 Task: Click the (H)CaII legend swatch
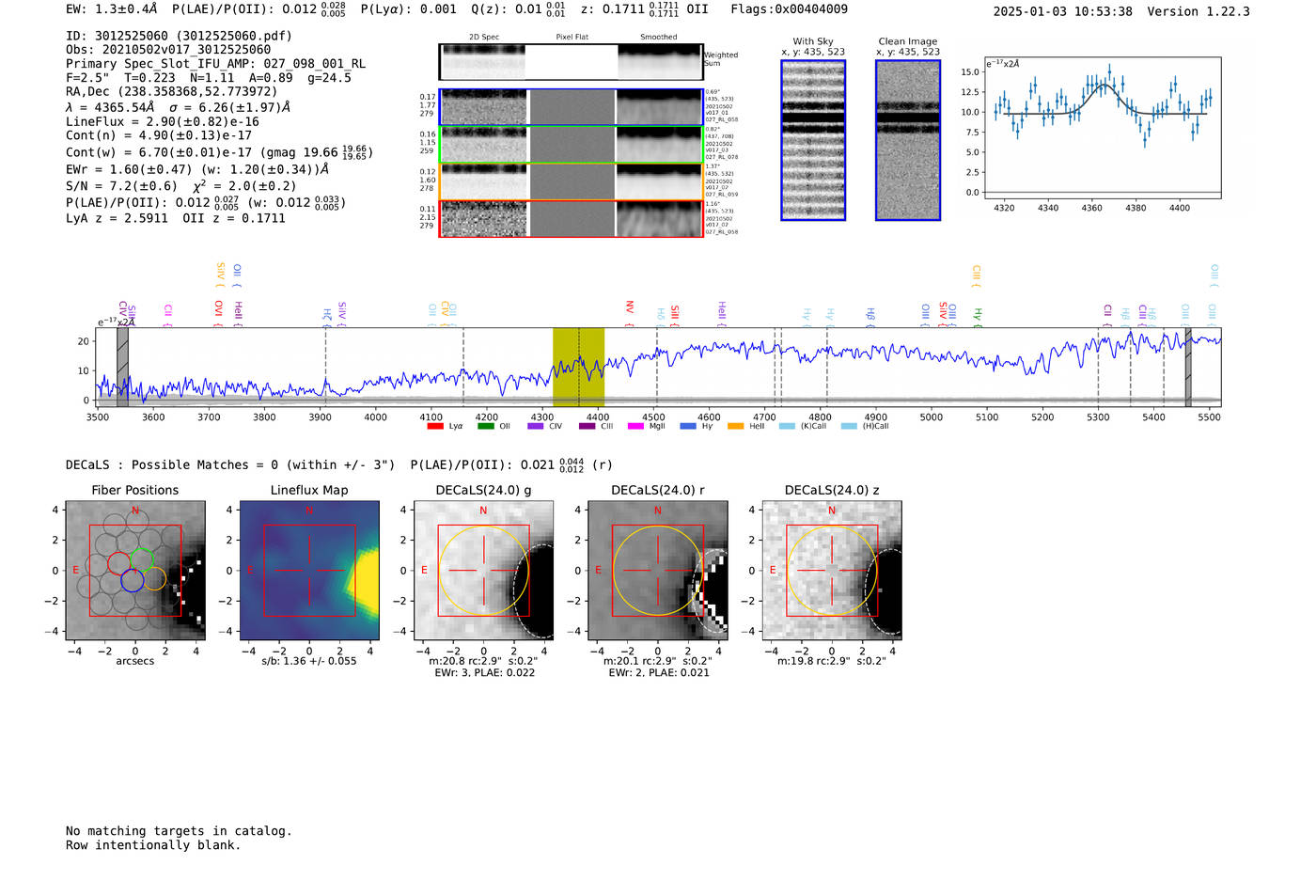[x=849, y=427]
